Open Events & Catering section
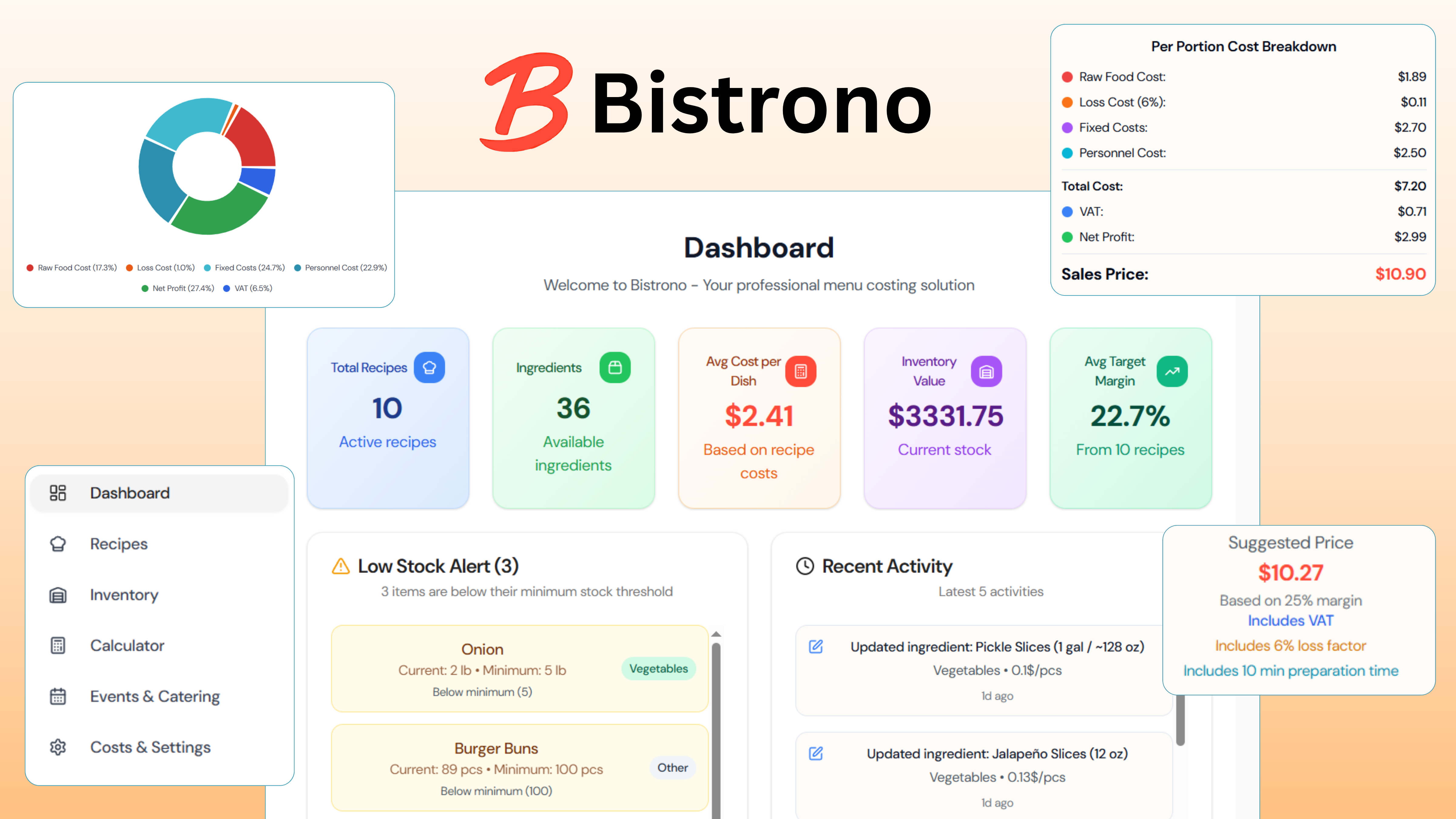The image size is (1456, 819). pyautogui.click(x=155, y=696)
